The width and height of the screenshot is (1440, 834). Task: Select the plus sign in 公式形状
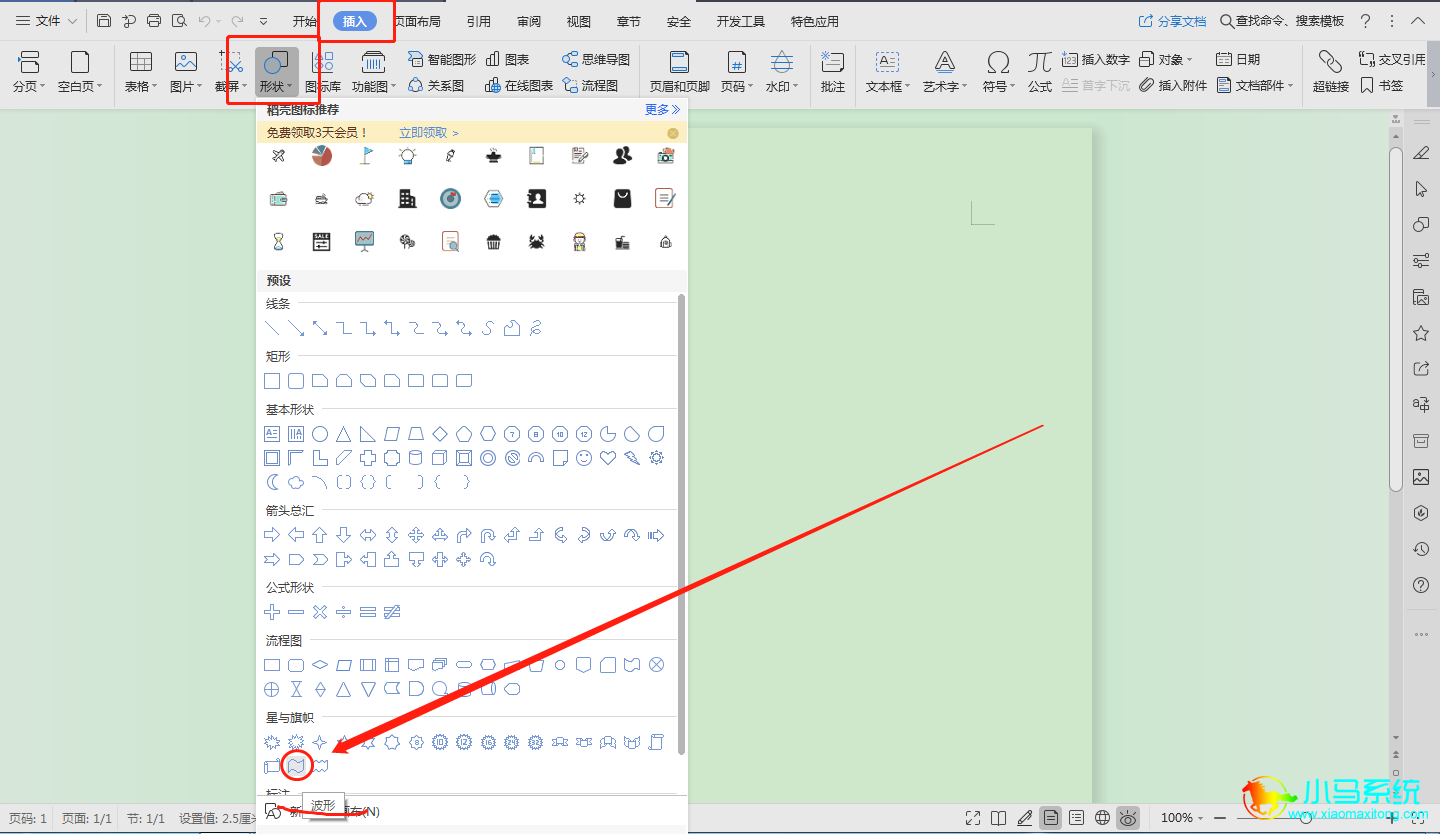tap(272, 611)
